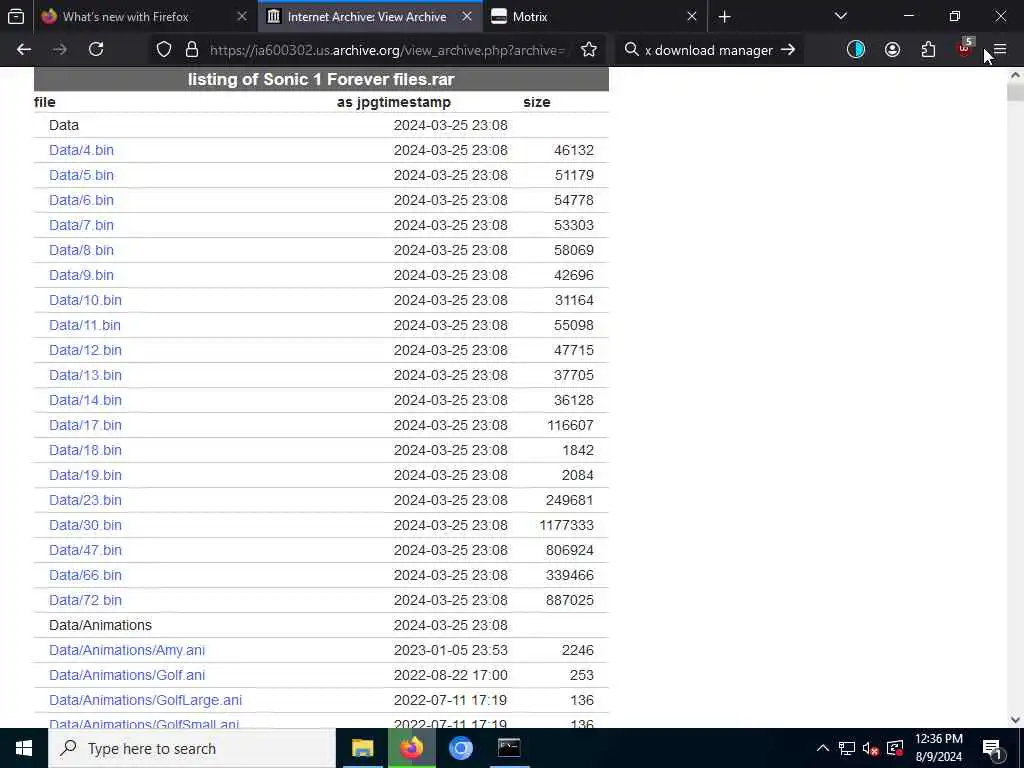
Task: Open the Data/18.bin file link
Action: [86, 451]
